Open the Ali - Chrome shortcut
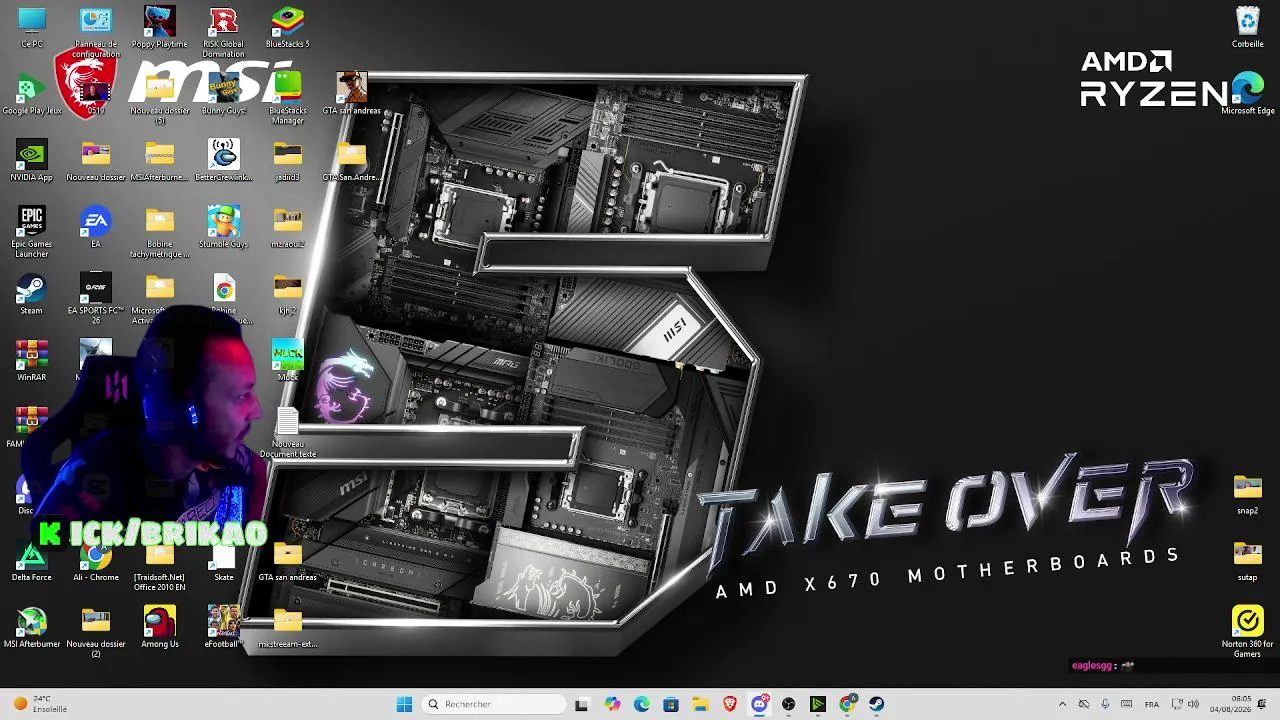 tap(96, 561)
